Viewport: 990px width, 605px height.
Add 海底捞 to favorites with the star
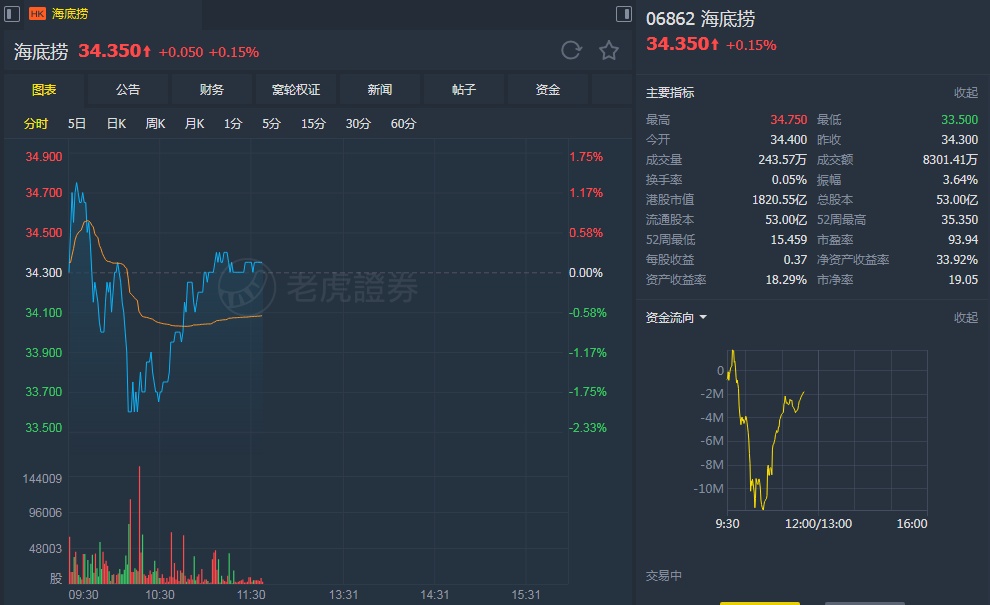coord(608,50)
